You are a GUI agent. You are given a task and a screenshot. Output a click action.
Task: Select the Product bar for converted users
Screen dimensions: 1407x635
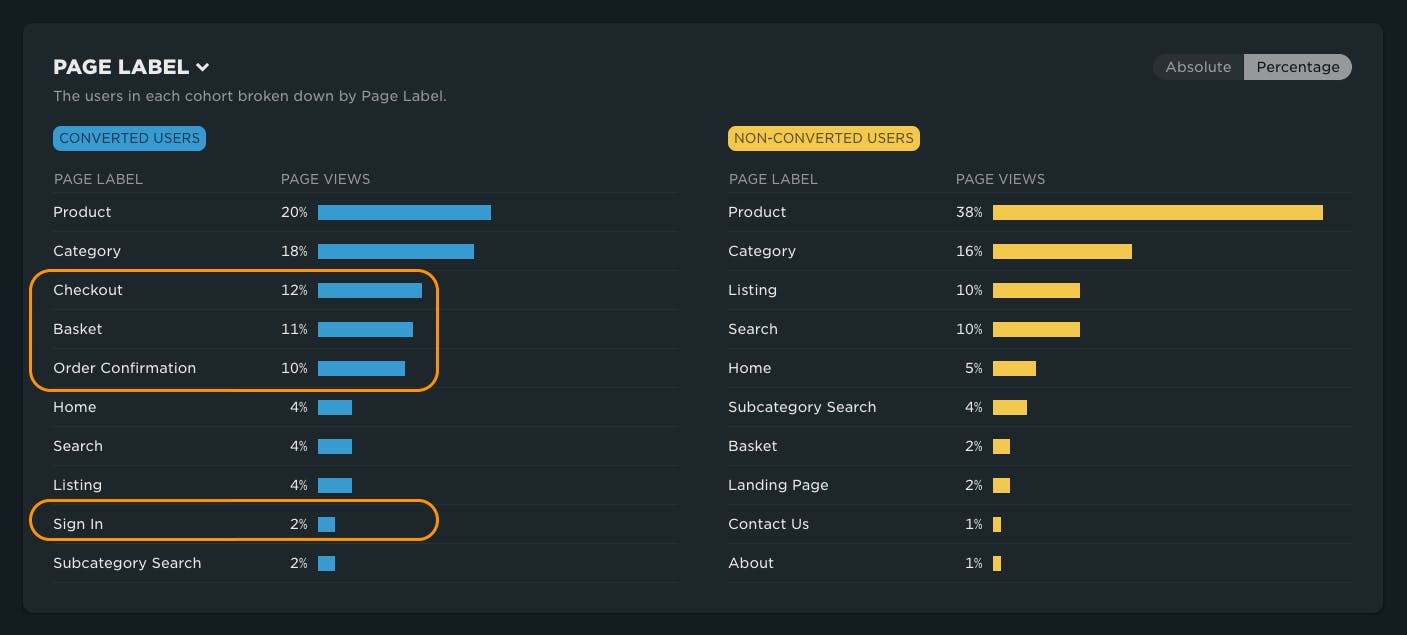404,212
